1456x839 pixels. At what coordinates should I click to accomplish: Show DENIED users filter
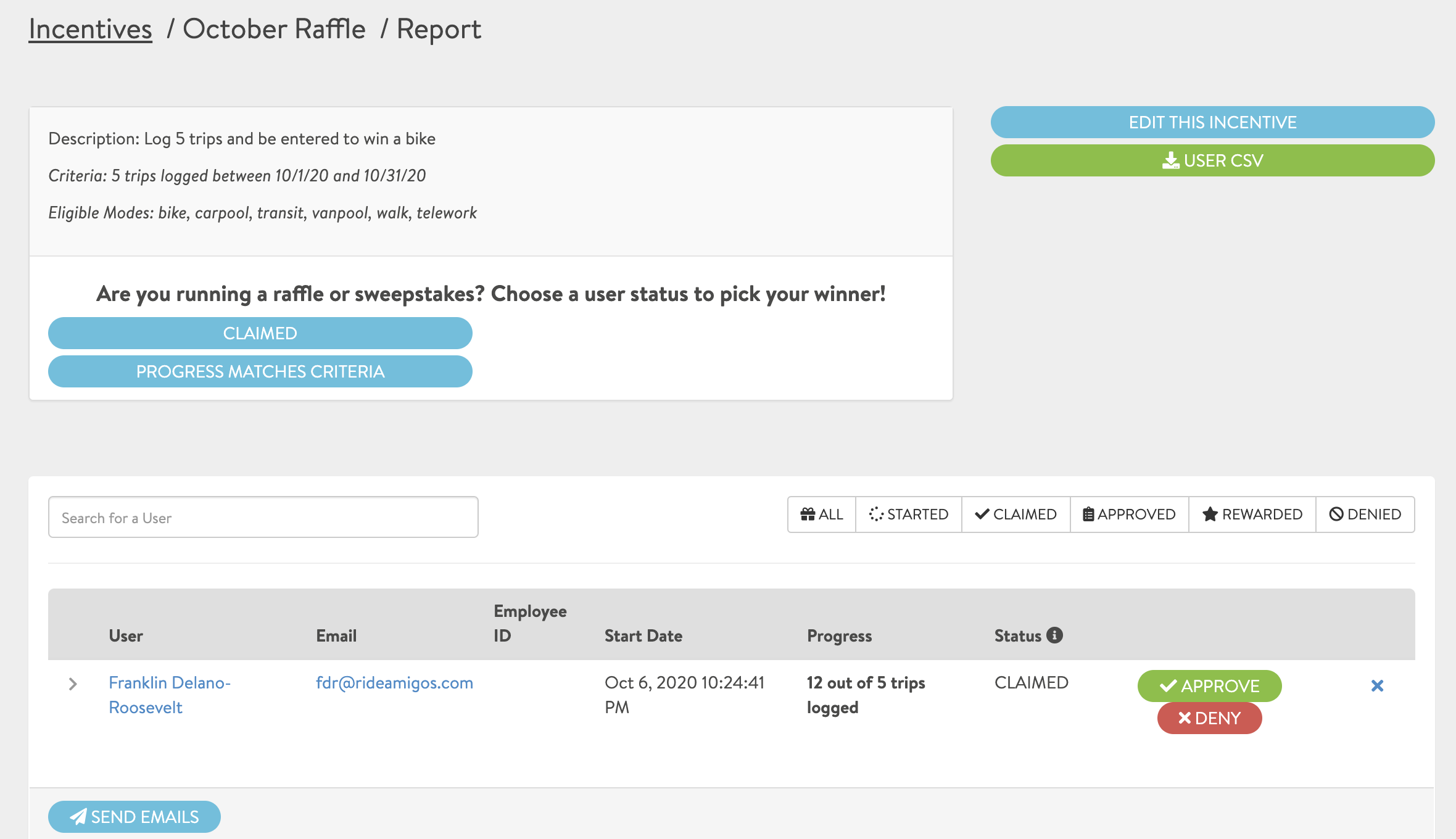(x=1365, y=514)
